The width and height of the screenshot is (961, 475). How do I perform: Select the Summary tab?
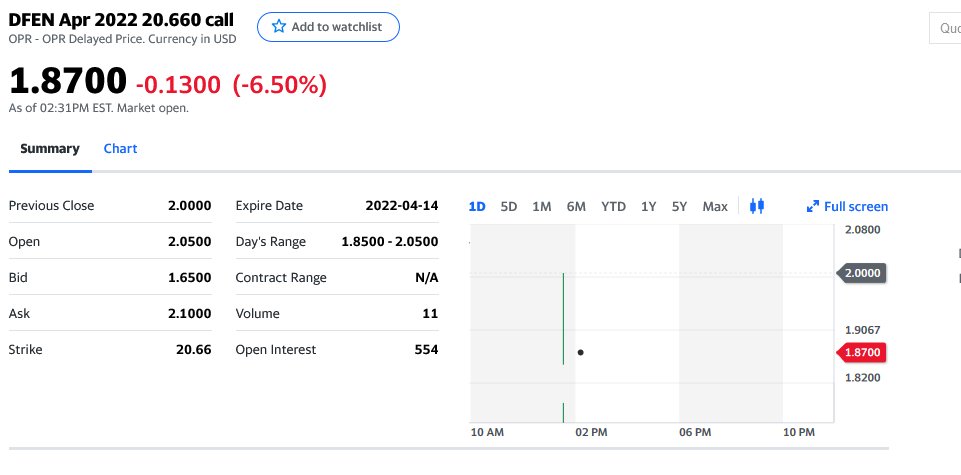pos(50,148)
